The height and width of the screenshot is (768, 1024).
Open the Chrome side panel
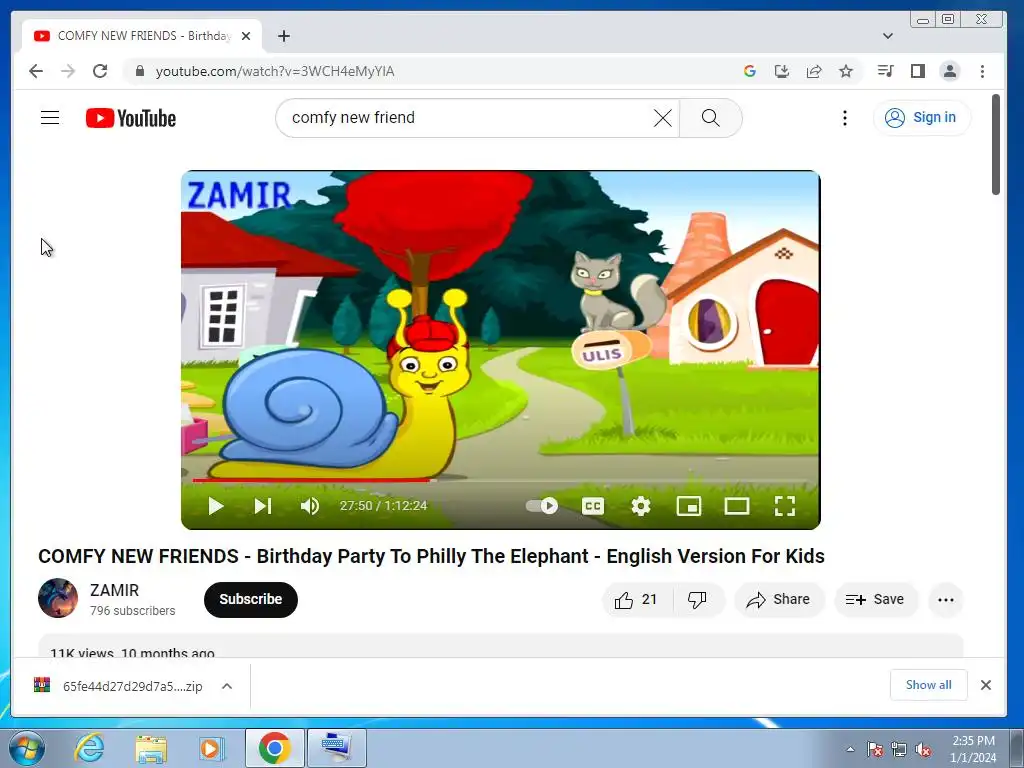click(x=918, y=71)
